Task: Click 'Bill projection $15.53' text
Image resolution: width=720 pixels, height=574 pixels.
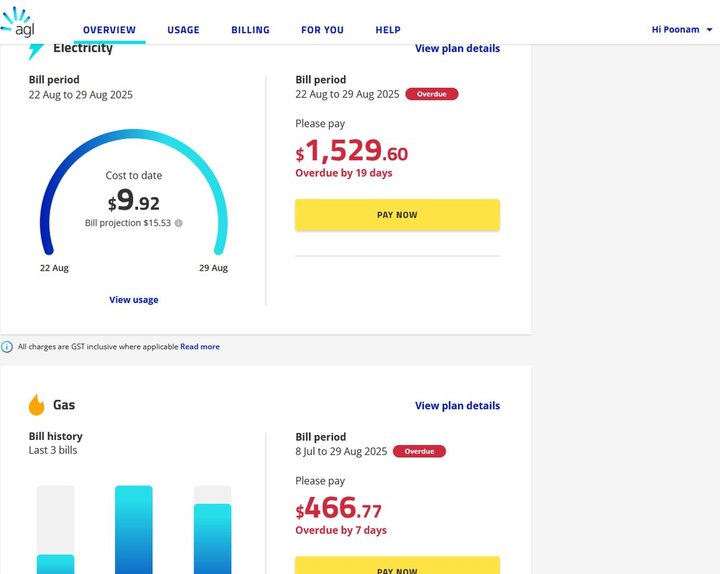Action: tap(128, 223)
